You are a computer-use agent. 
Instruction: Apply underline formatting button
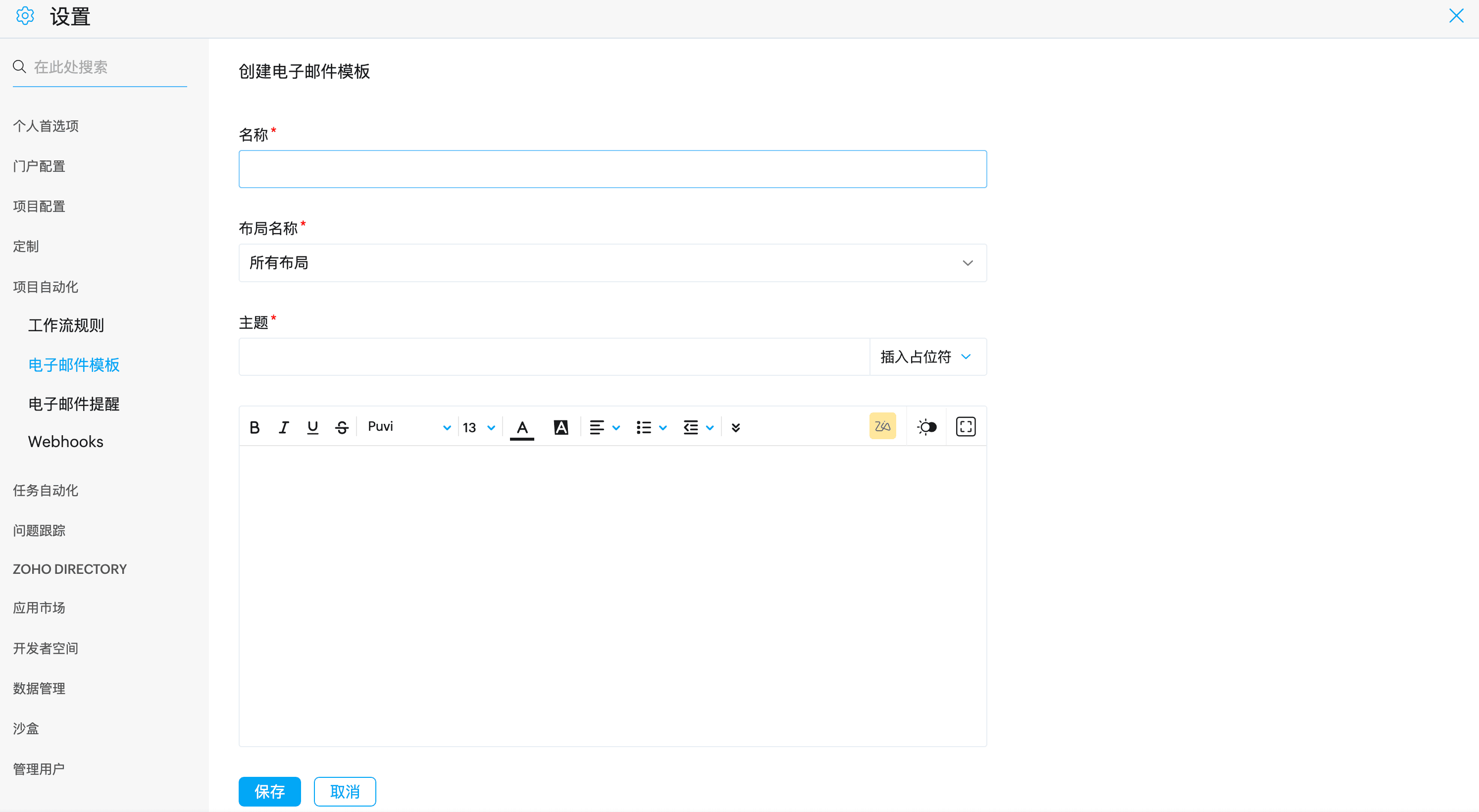coord(312,427)
